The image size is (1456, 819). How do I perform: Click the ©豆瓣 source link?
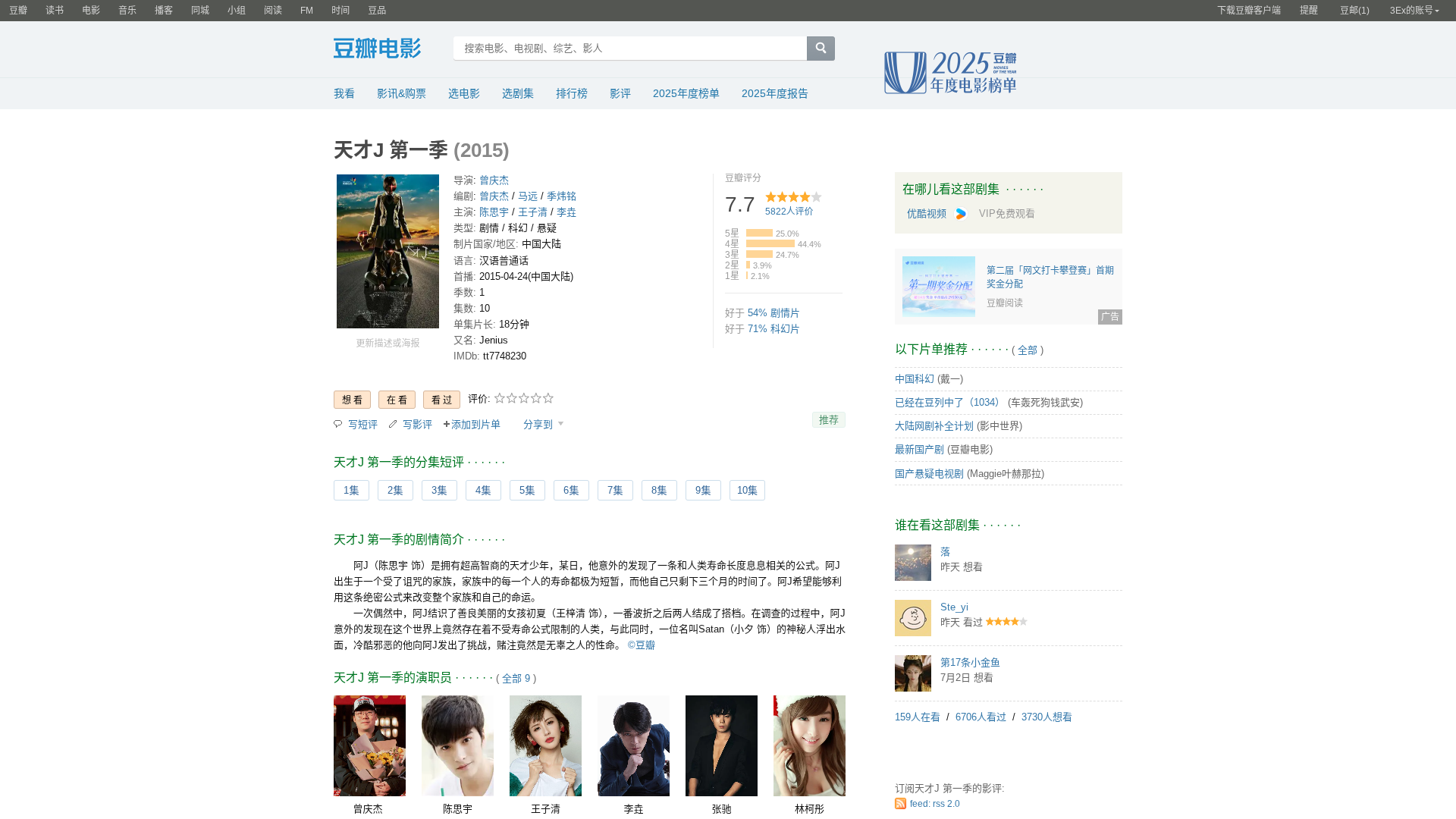coord(642,645)
